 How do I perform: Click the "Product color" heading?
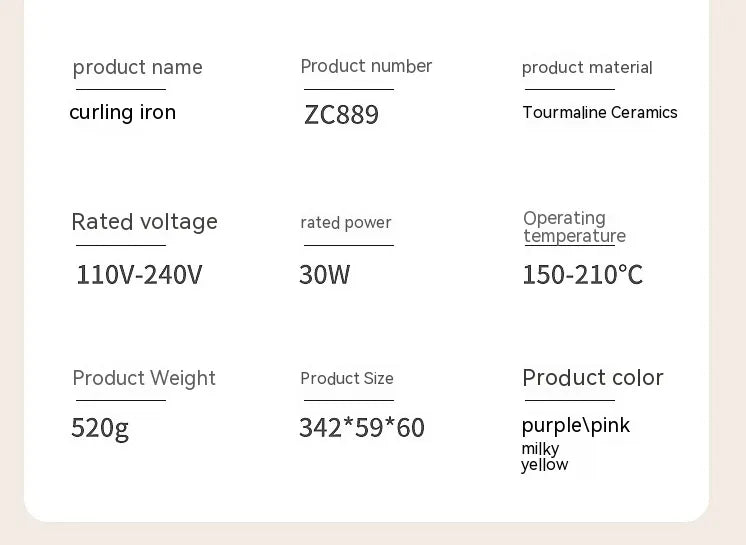(x=592, y=378)
